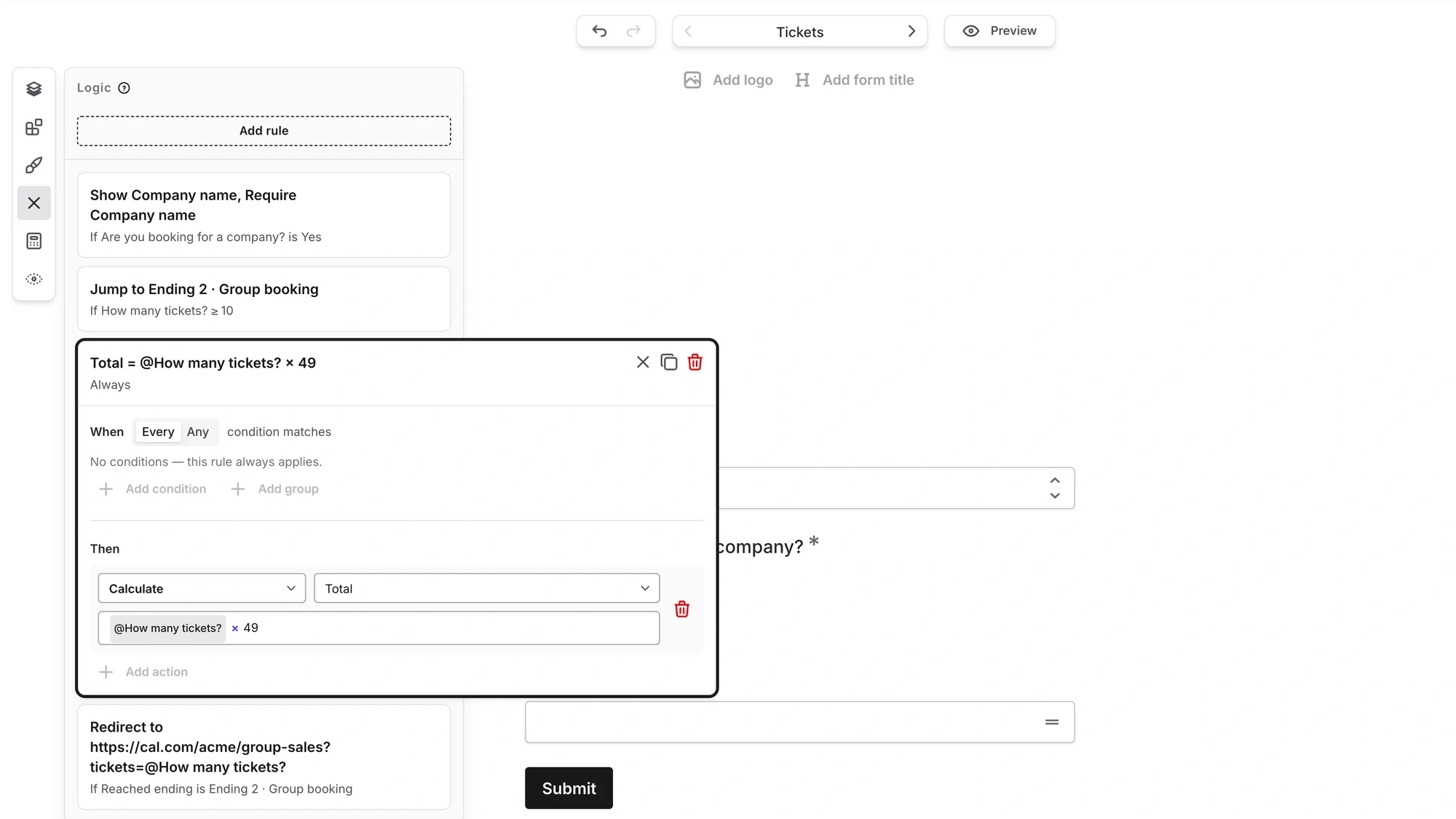This screenshot has height=819, width=1456.
Task: Go to the previous page arrow
Action: 688,31
